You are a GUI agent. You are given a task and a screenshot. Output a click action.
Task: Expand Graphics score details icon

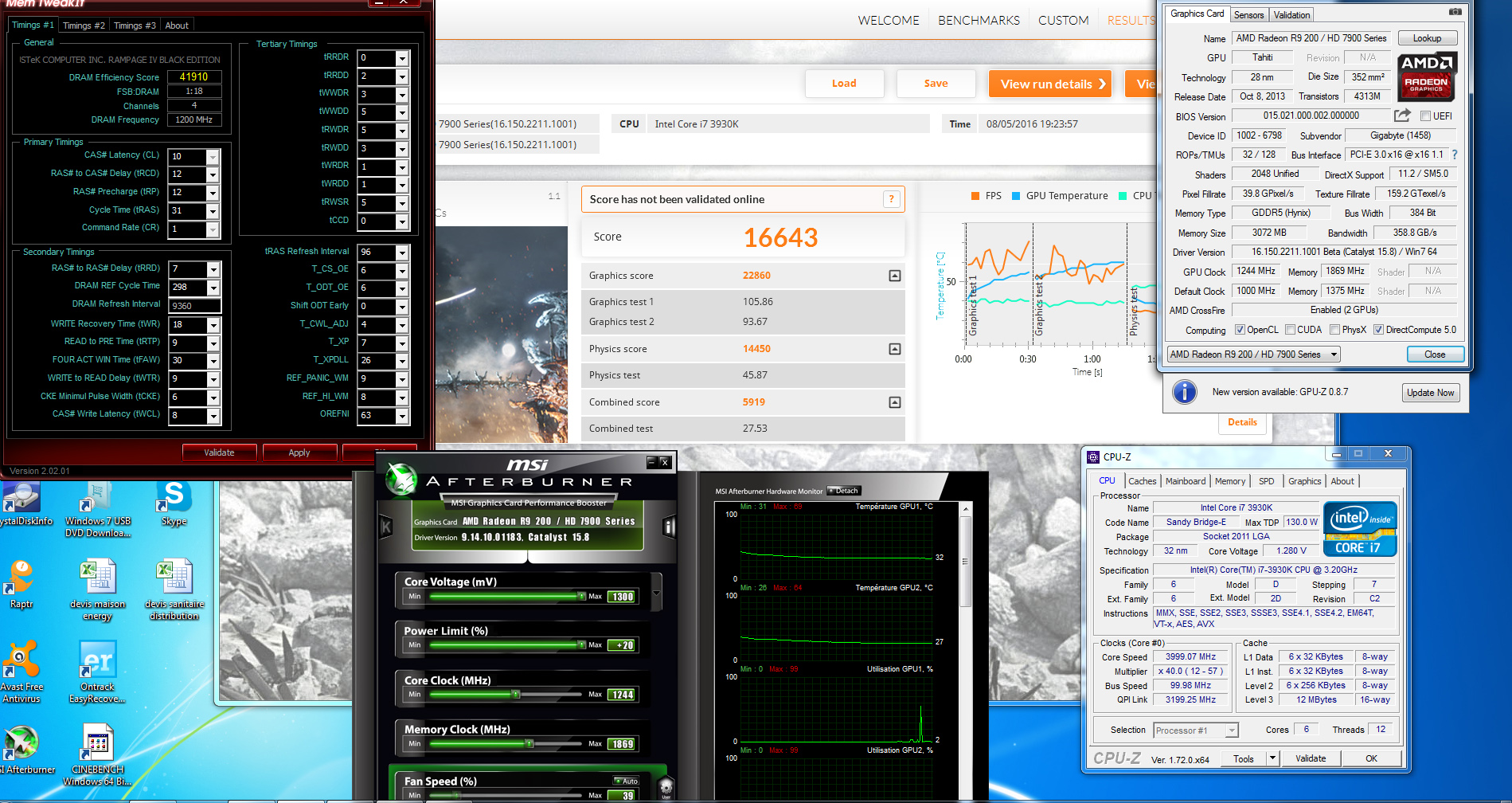895,276
